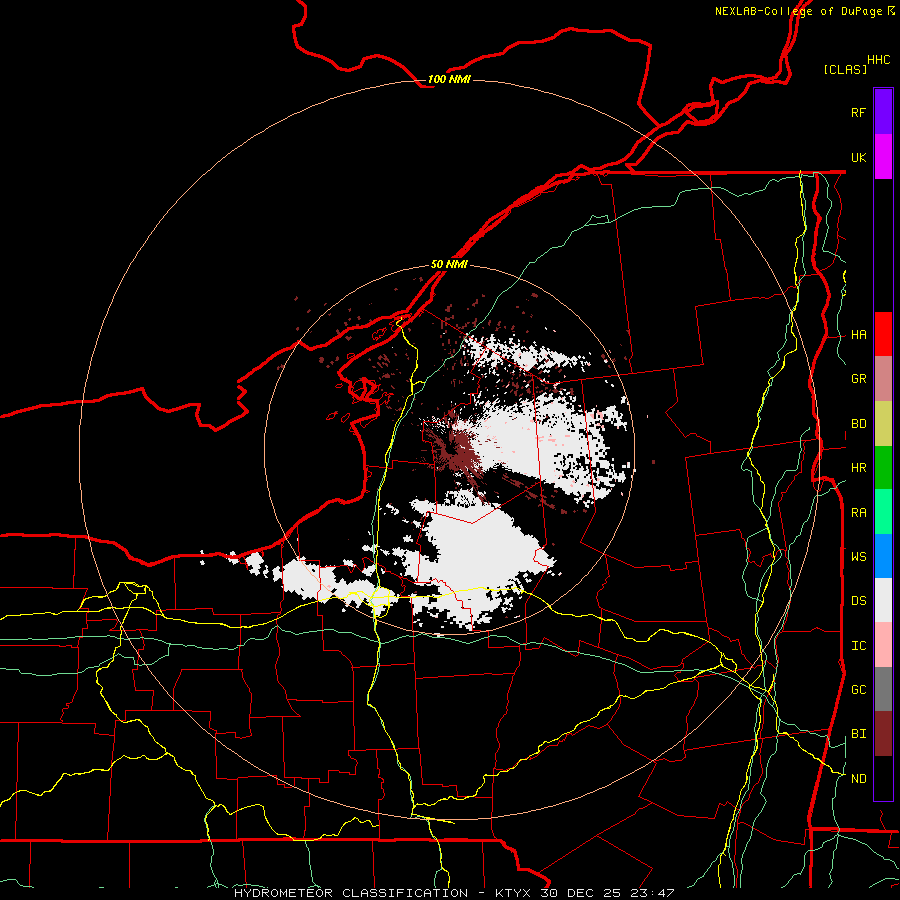
Task: Click the RF purple legend swatch
Action: coord(883,112)
